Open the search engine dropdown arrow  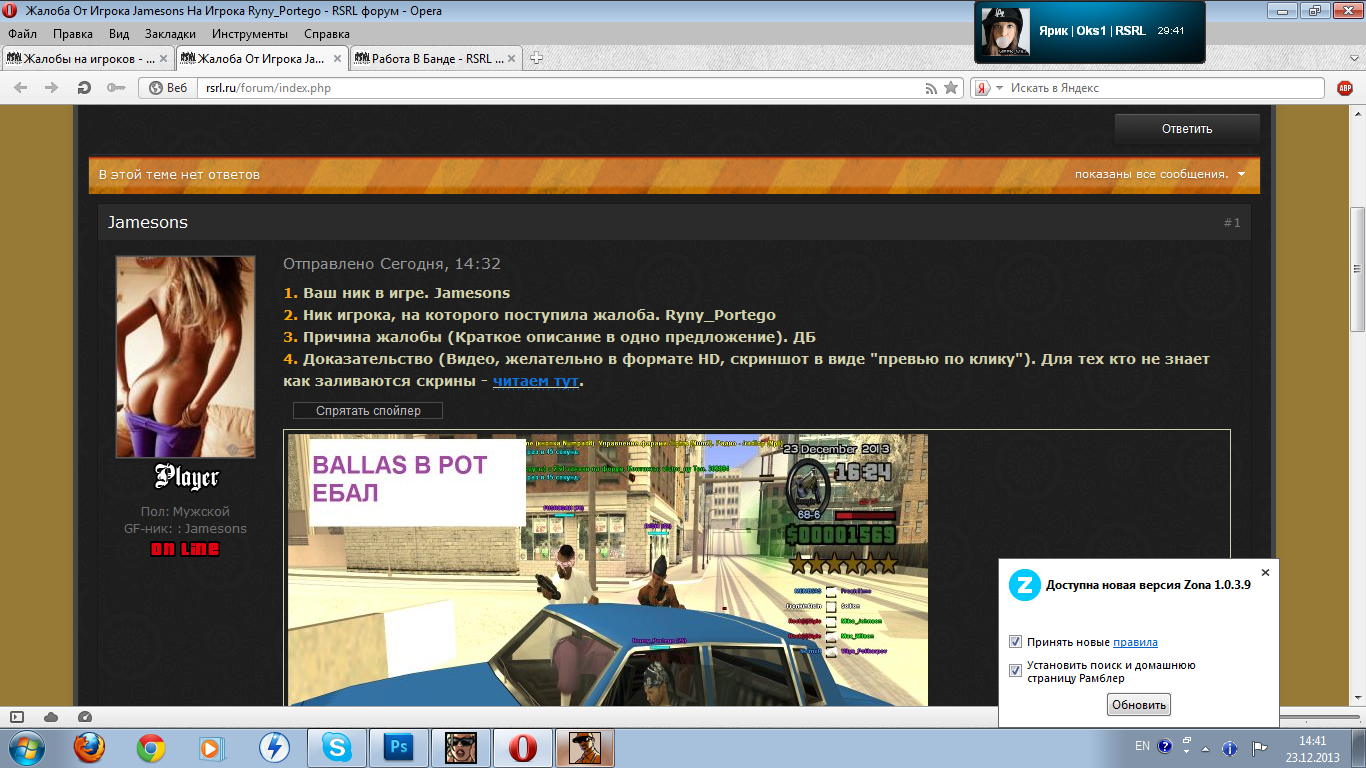[x=999, y=88]
